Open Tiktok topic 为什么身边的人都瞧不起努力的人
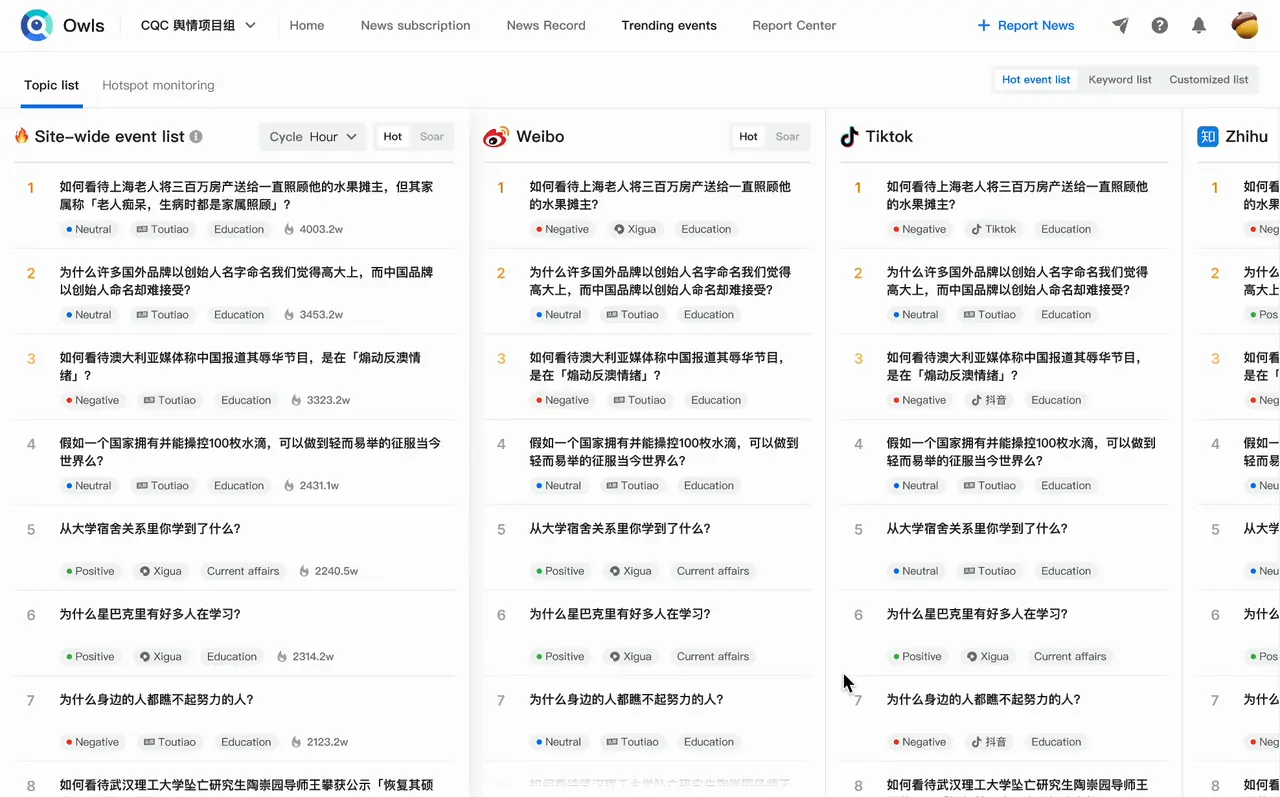This screenshot has width=1280, height=797. tap(983, 700)
